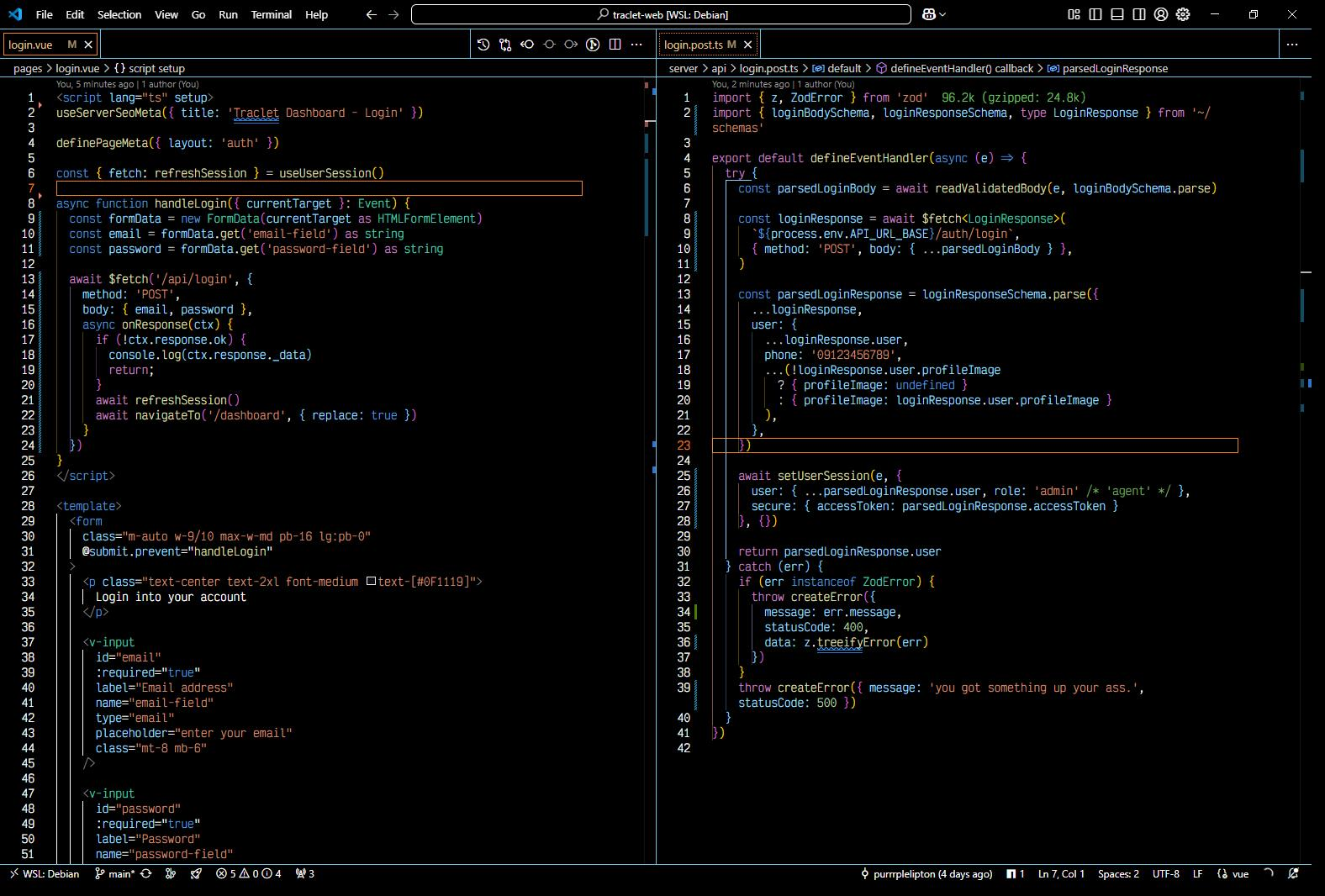Close the login.vue tab

(88, 45)
